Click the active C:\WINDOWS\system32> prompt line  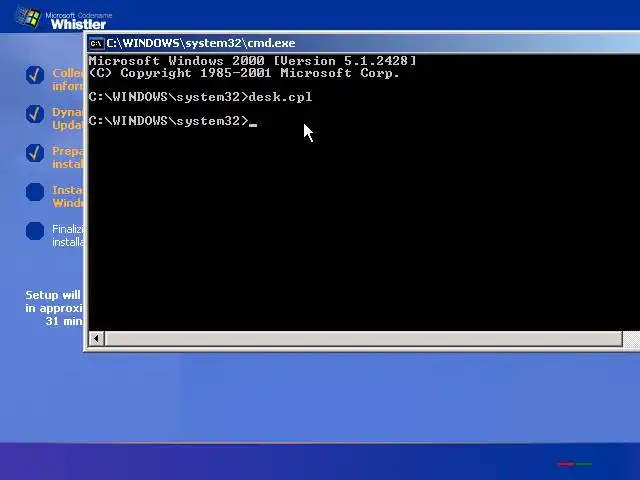point(173,121)
